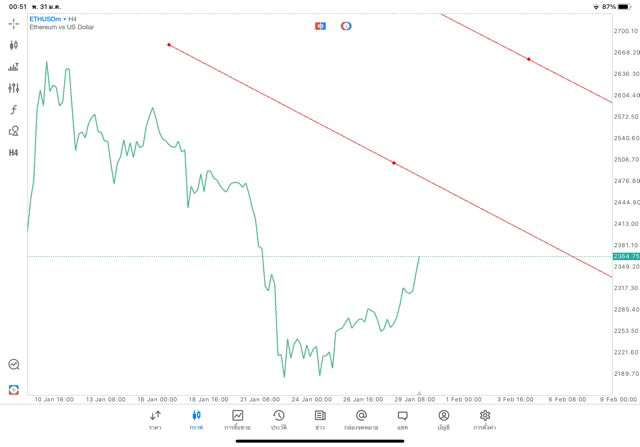Open the การซื้อขาย trade tab

point(237,419)
